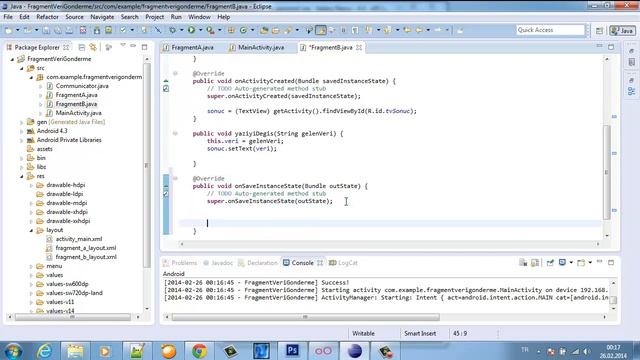Screen dimensions: 640x360
Task: Close the FragmentB.java editor tab
Action: pyautogui.click(x=359, y=47)
